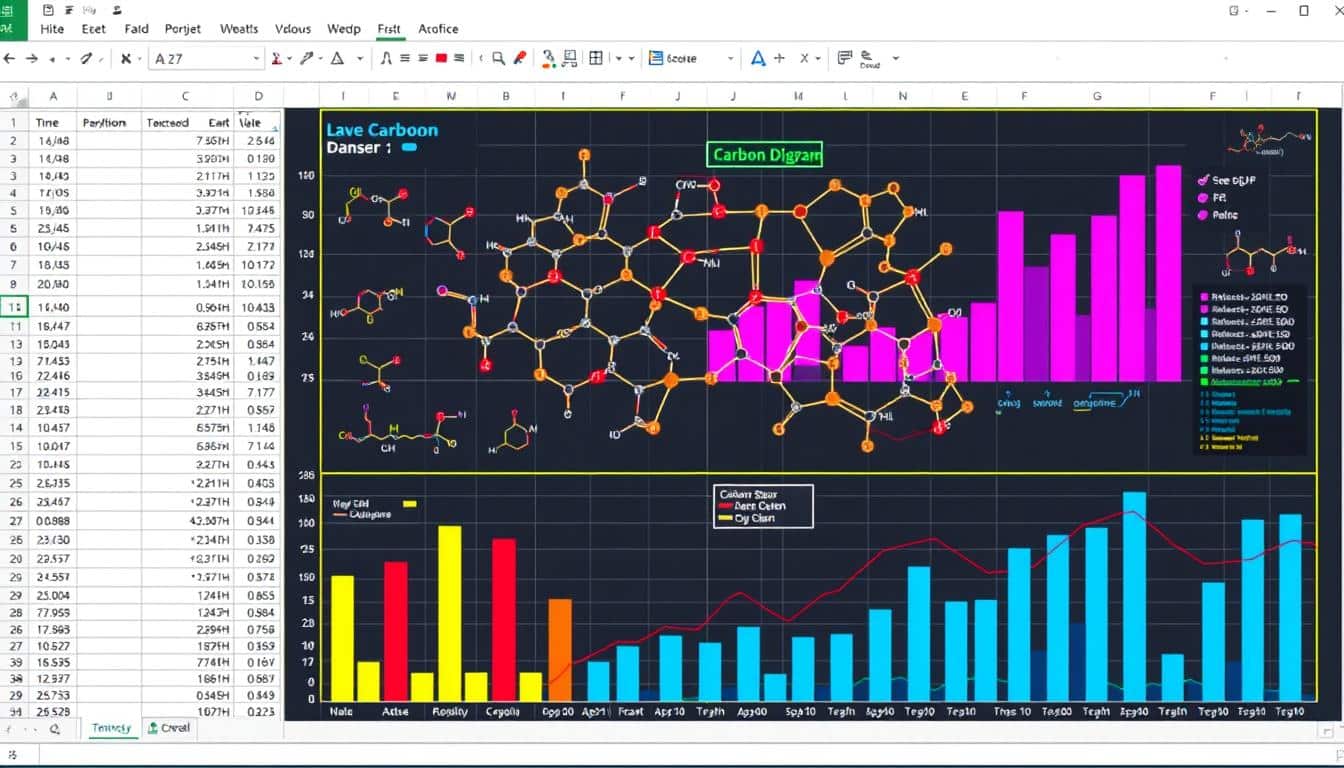The width and height of the screenshot is (1344, 768).
Task: Click the Carbon Digam chart title button
Action: [x=766, y=154]
